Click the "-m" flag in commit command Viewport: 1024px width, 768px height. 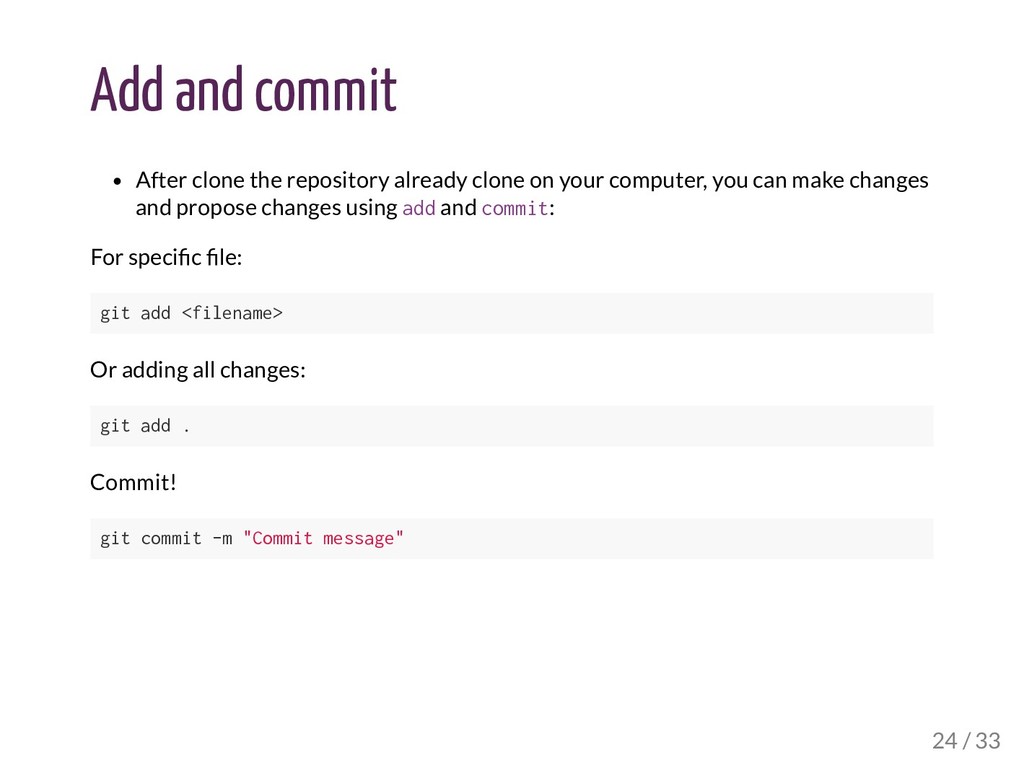click(222, 539)
